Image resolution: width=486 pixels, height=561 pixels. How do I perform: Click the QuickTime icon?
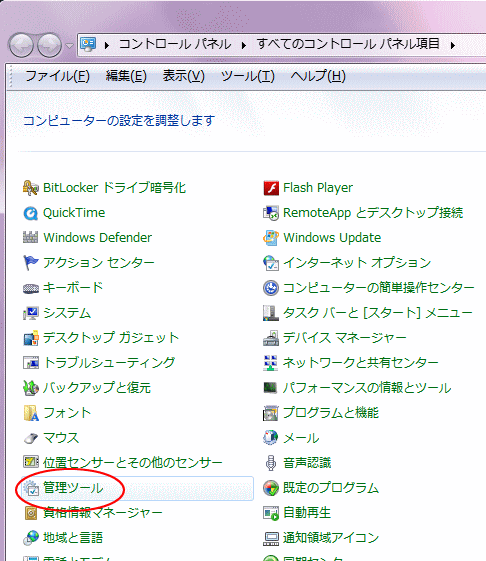(30, 213)
